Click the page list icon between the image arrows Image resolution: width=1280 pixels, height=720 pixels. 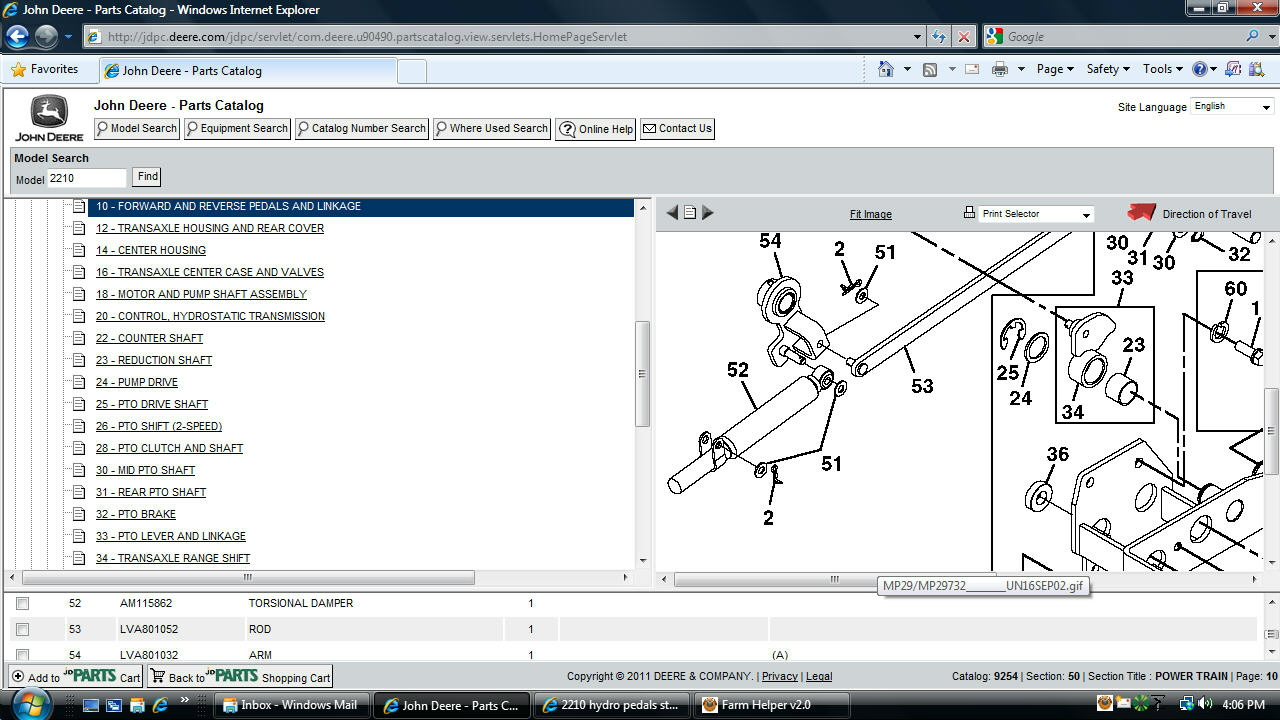tap(690, 213)
